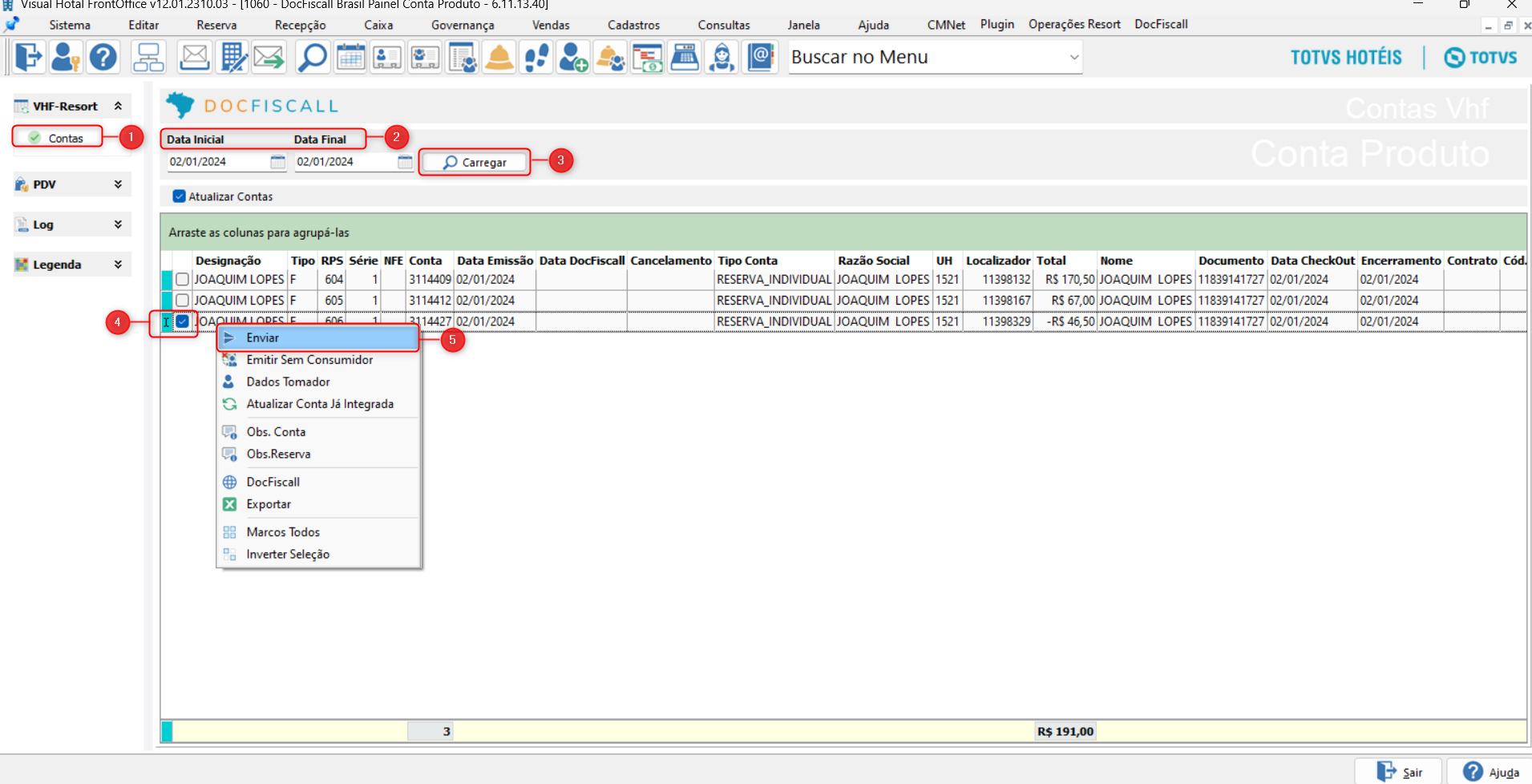The height and width of the screenshot is (784, 1532).
Task: Open the schedule with money toolbar icon
Action: (648, 57)
